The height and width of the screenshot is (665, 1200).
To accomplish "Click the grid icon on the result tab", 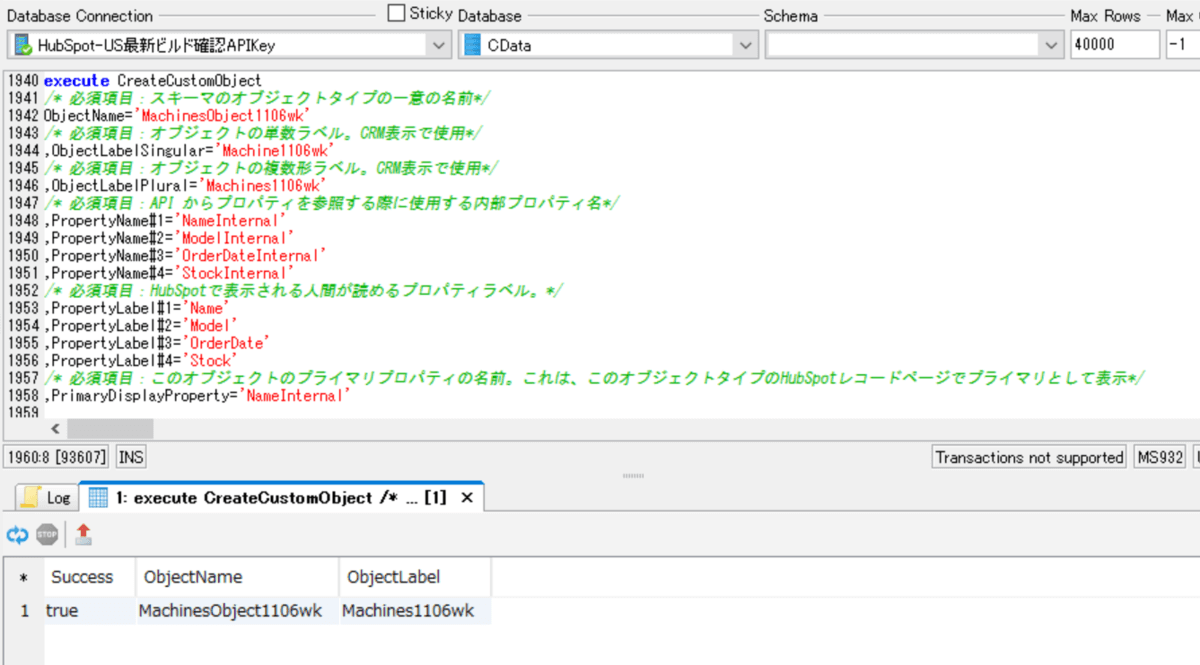I will point(98,497).
